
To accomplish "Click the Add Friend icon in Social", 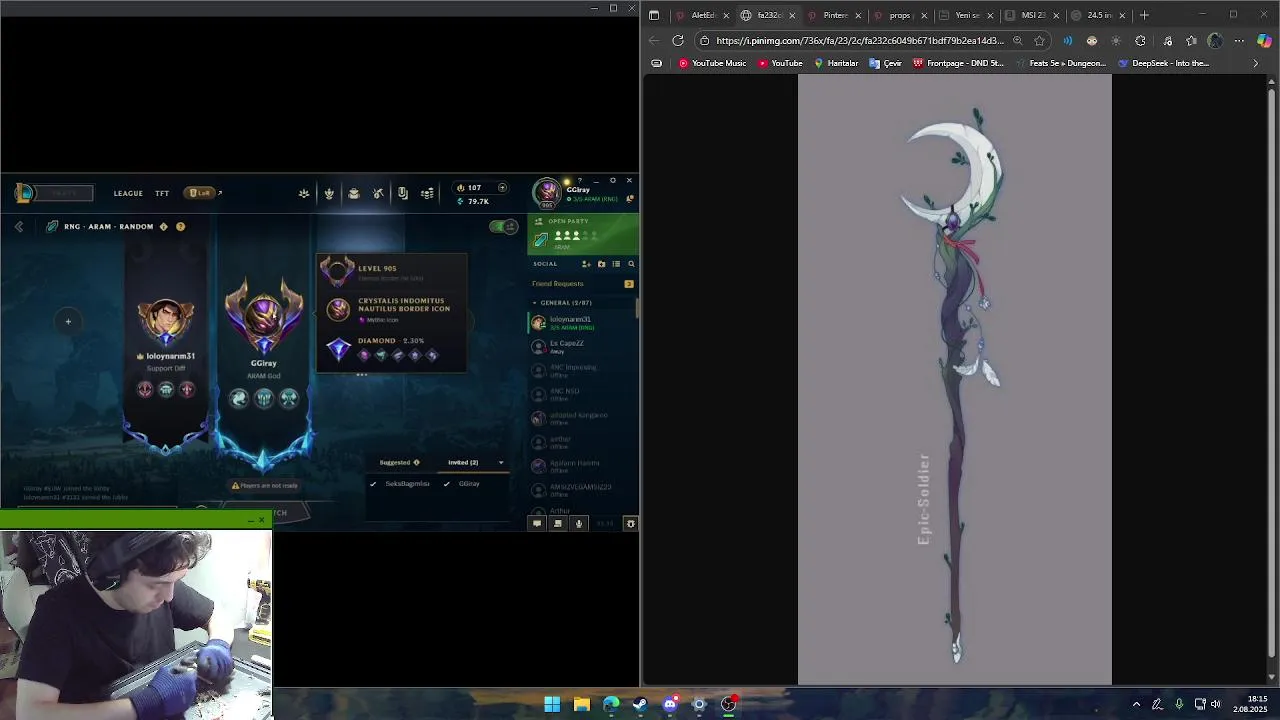I will [587, 264].
